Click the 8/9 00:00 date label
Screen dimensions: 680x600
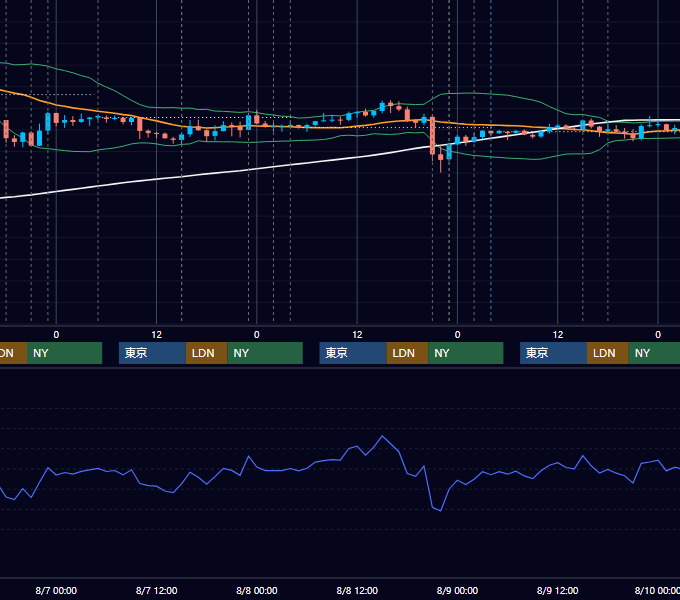(457, 590)
